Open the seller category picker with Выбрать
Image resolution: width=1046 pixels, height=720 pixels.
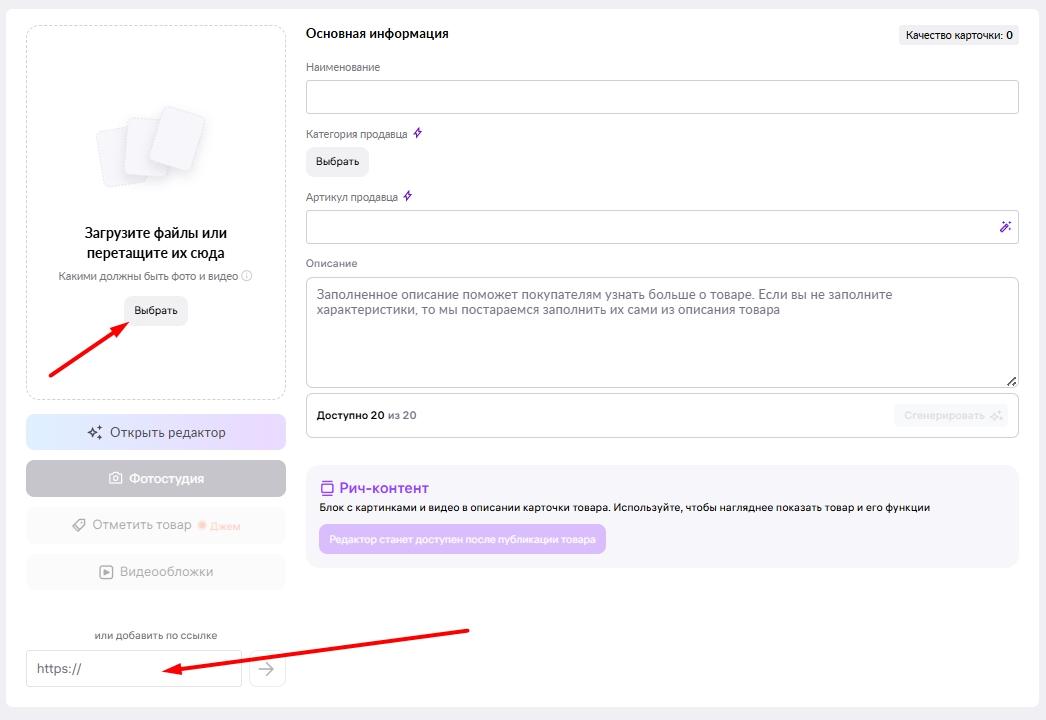(337, 162)
